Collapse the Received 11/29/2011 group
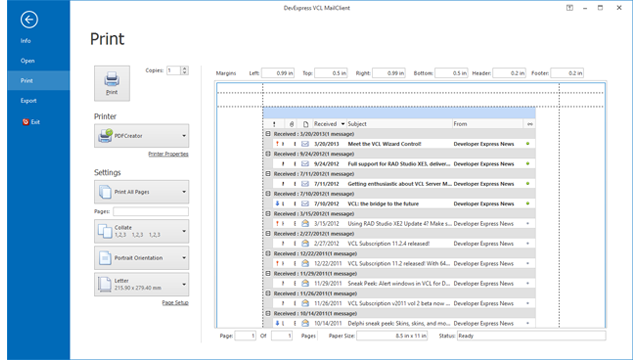The image size is (640, 360). coord(268,273)
